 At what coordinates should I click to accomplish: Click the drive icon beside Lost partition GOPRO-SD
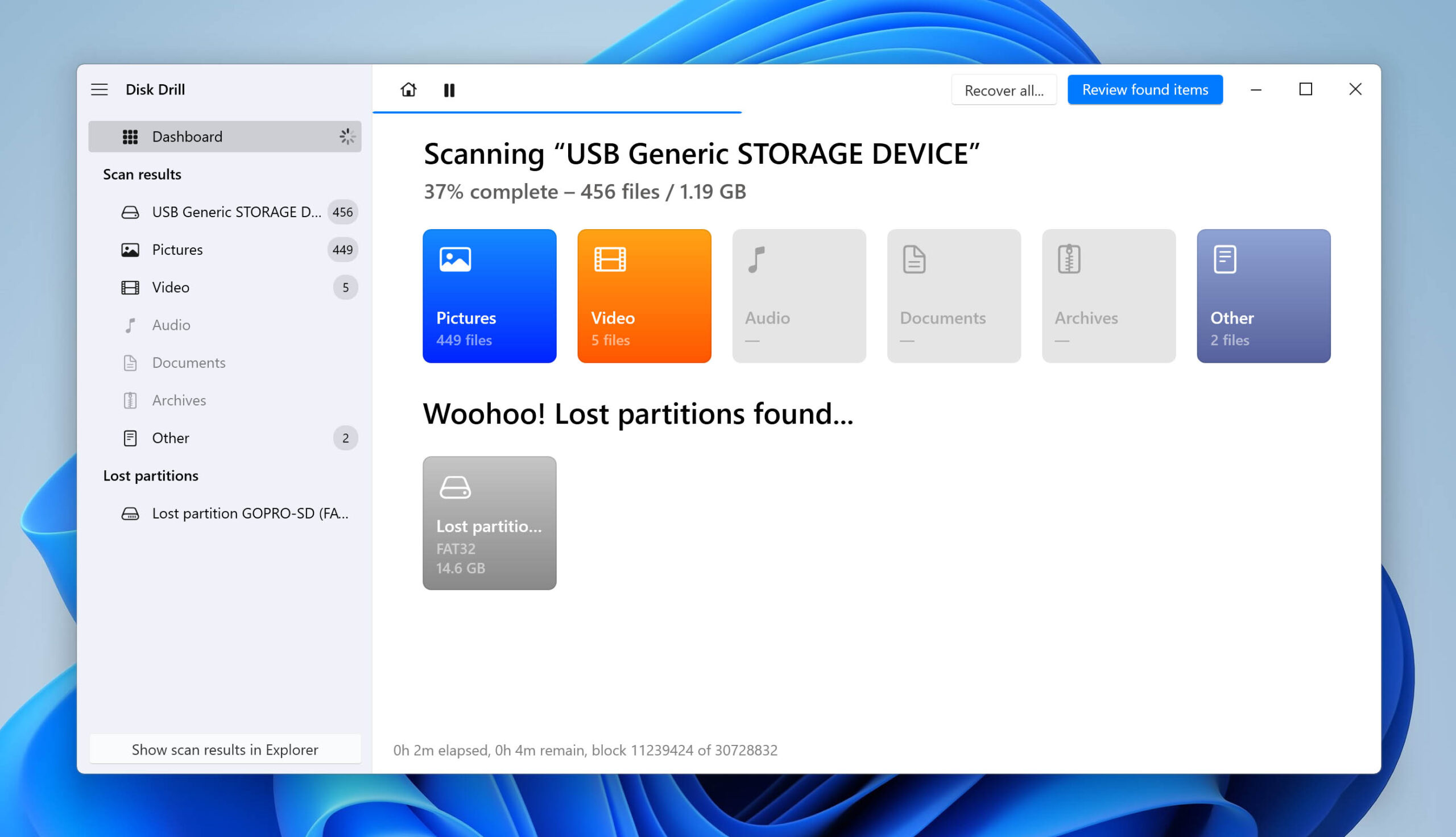130,514
